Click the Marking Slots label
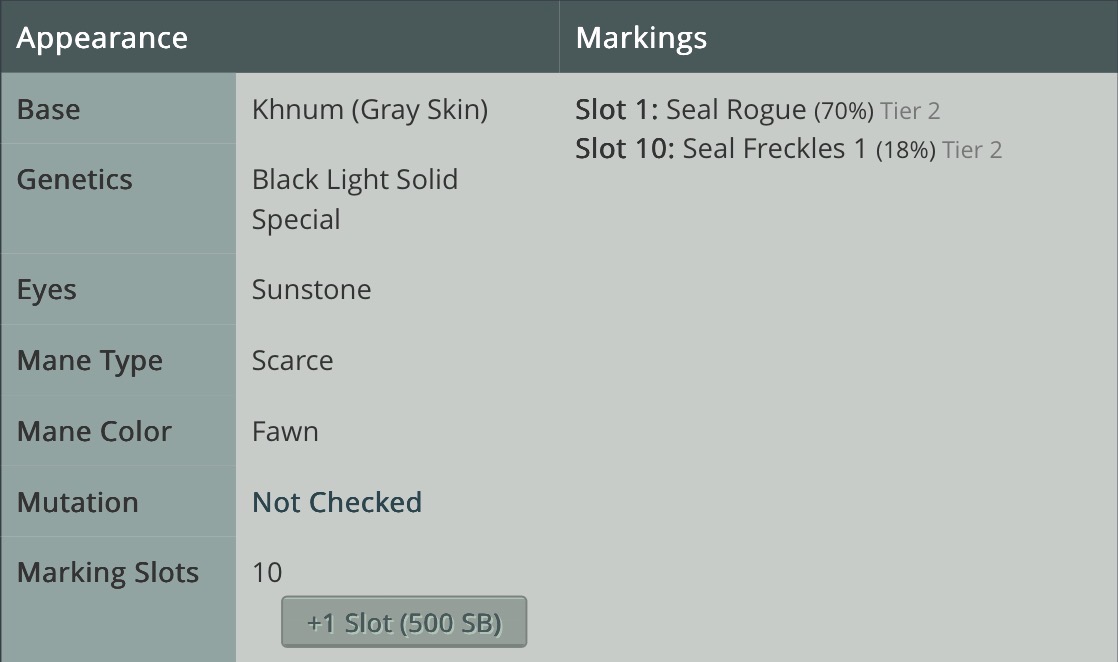This screenshot has width=1118, height=662. click(108, 572)
